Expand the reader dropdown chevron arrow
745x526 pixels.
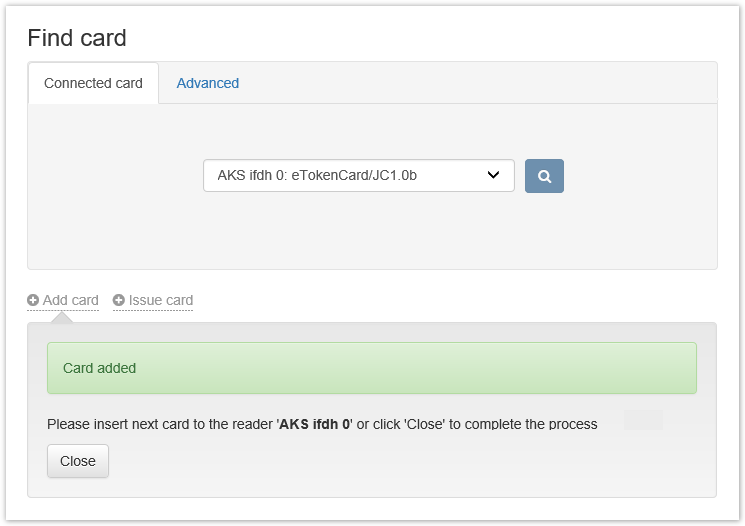pos(493,176)
